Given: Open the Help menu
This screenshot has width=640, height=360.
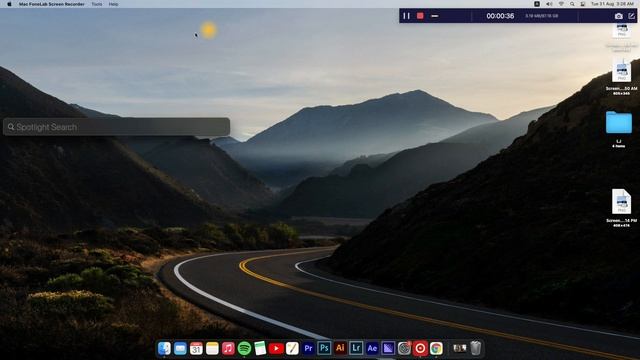Looking at the screenshot, I should click(113, 4).
